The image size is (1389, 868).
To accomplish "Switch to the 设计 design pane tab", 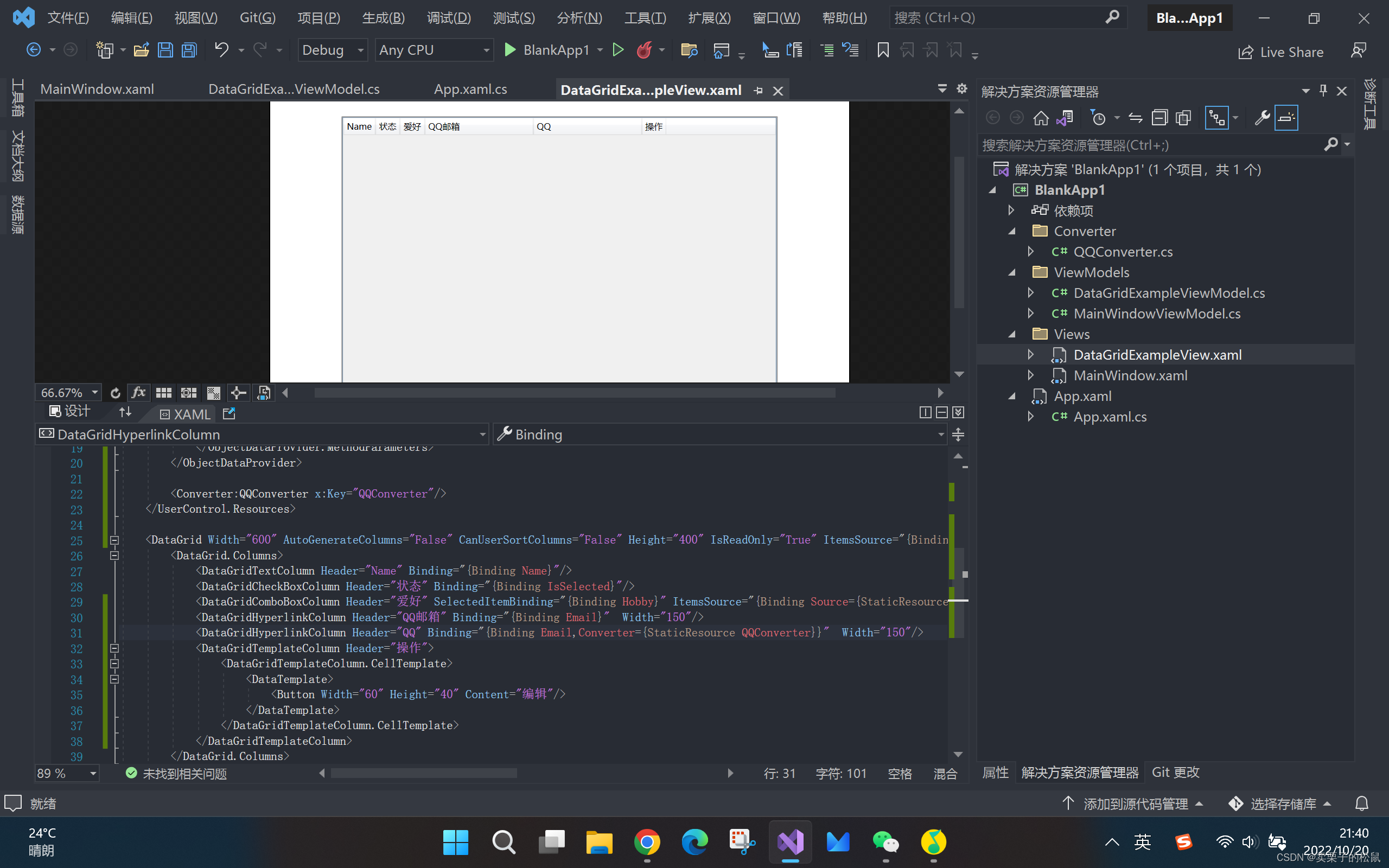I will pyautogui.click(x=69, y=411).
